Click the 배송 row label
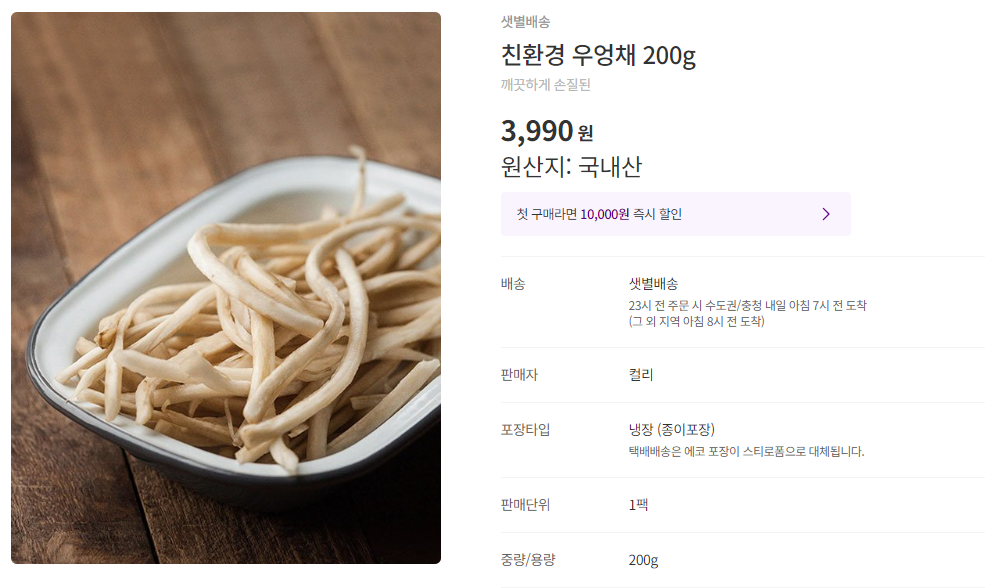This screenshot has width=985, height=588. (512, 284)
